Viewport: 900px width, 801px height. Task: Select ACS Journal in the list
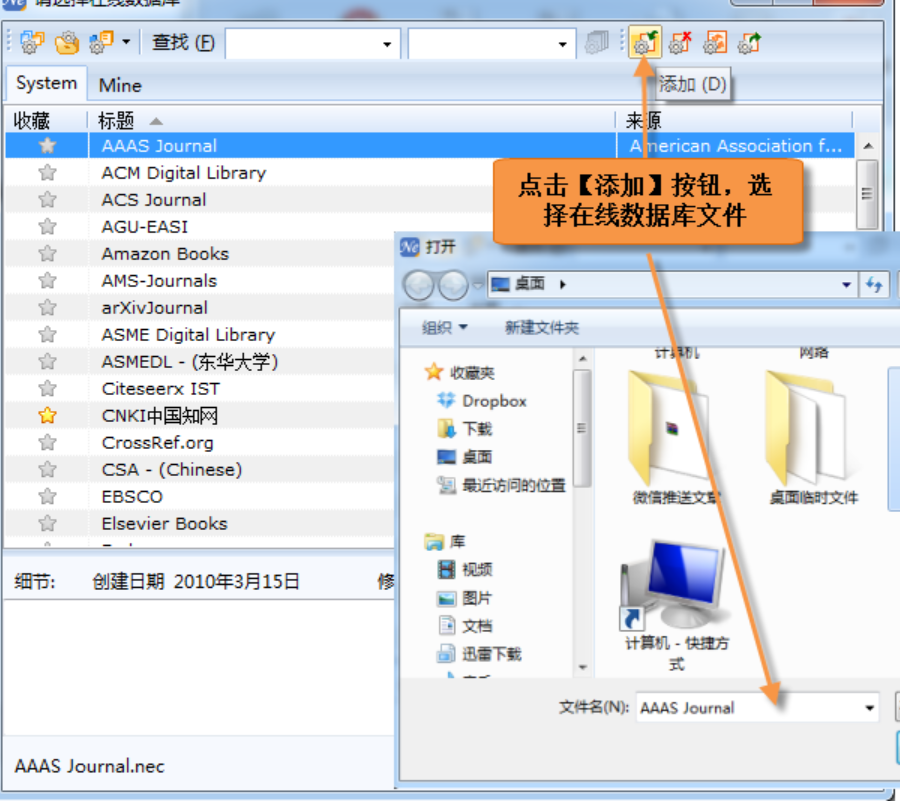154,200
